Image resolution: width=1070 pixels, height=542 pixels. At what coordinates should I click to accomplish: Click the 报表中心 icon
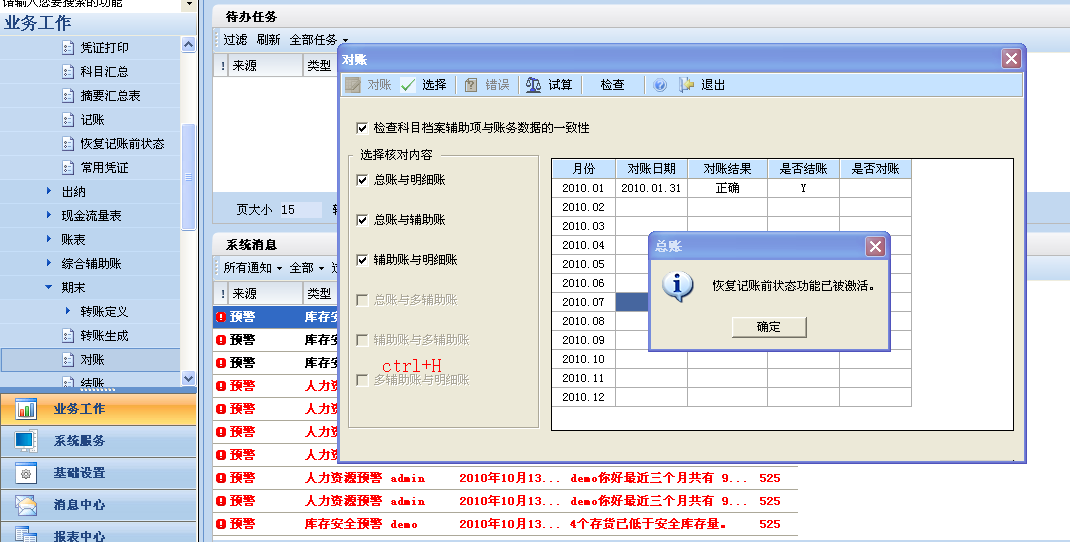point(26,534)
